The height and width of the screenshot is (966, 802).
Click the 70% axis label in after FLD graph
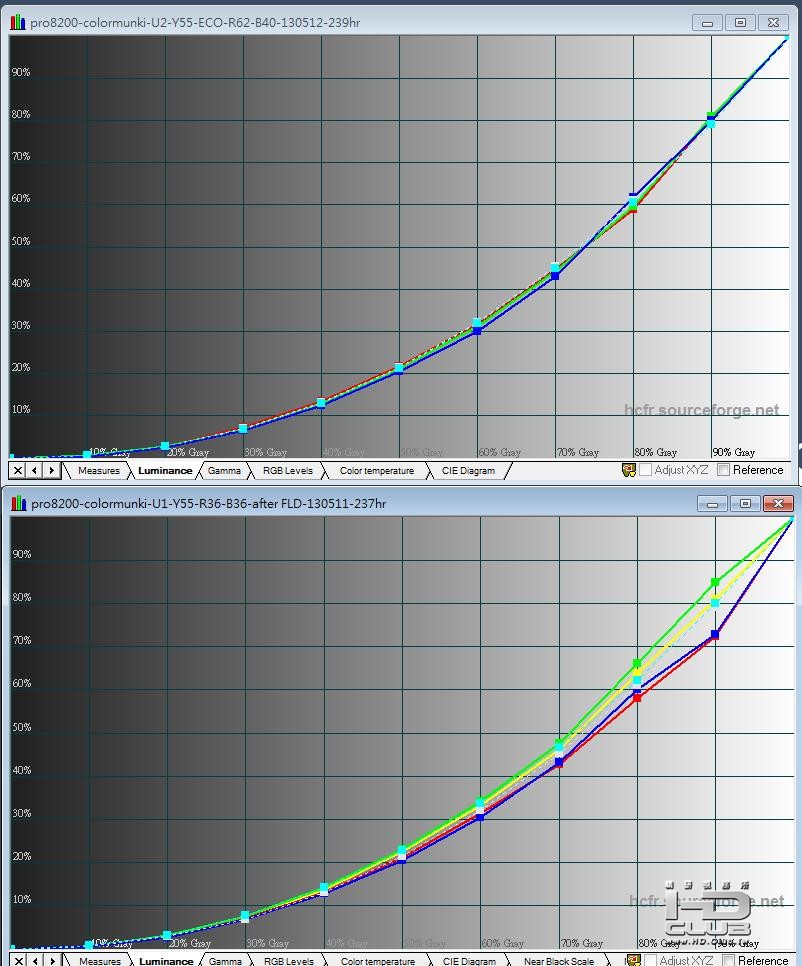point(22,640)
